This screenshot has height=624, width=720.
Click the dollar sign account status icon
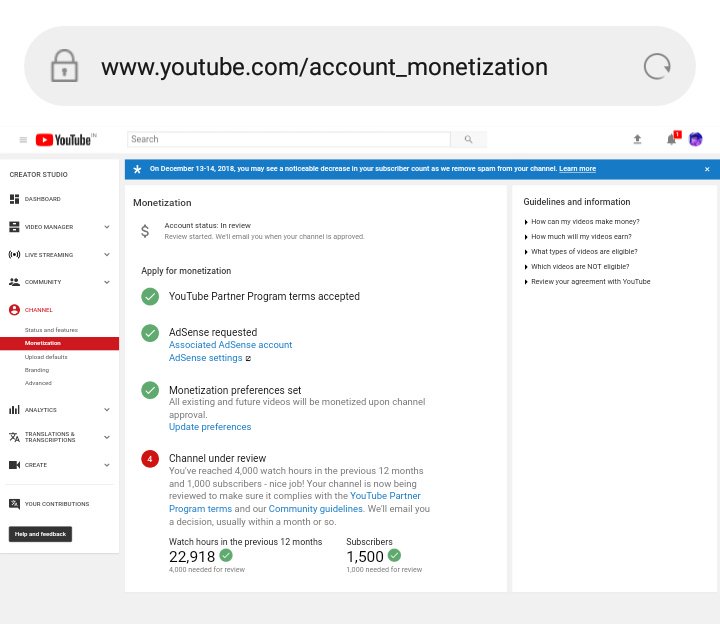click(145, 231)
